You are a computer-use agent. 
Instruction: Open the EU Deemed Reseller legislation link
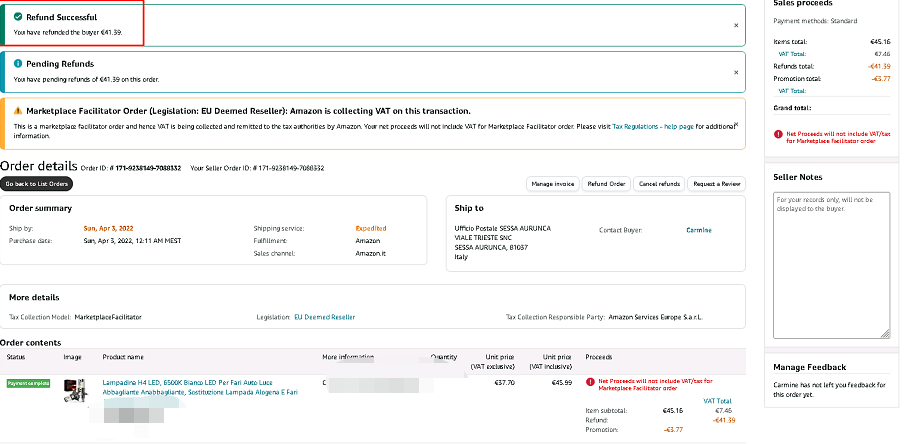point(324,317)
